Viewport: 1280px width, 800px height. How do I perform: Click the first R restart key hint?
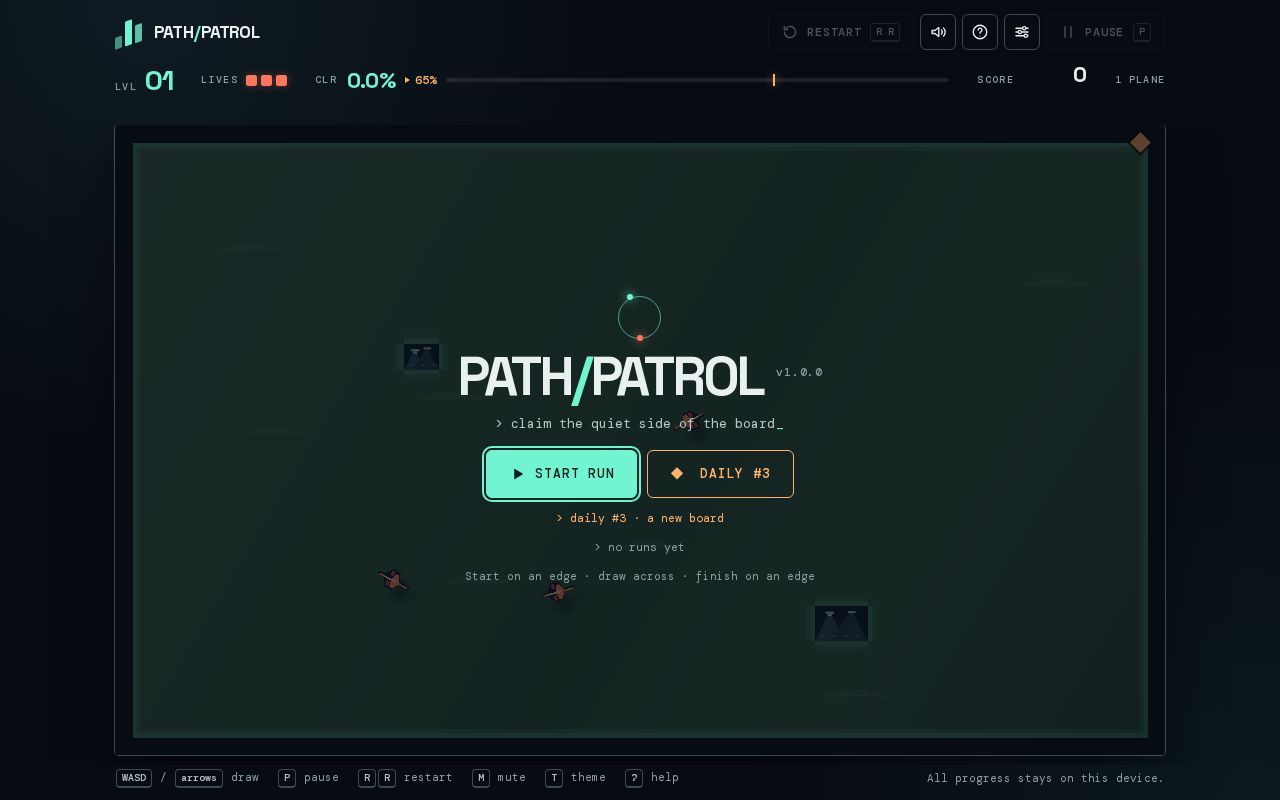point(367,778)
